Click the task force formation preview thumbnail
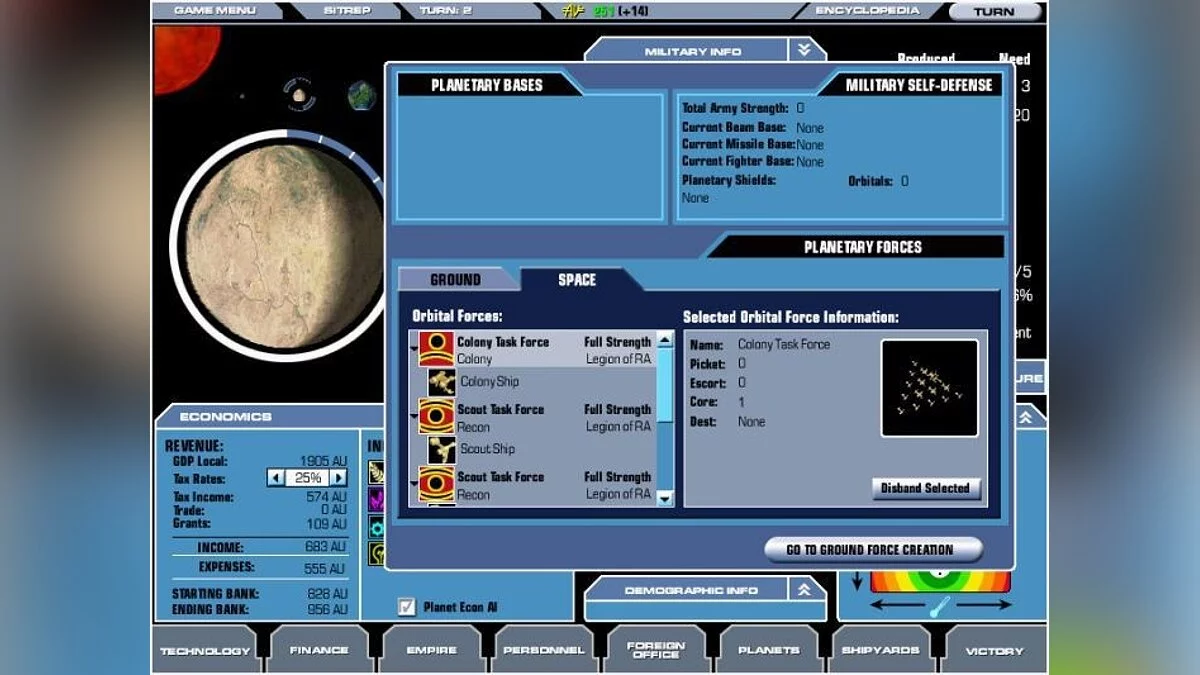The height and width of the screenshot is (675, 1200). click(x=930, y=388)
